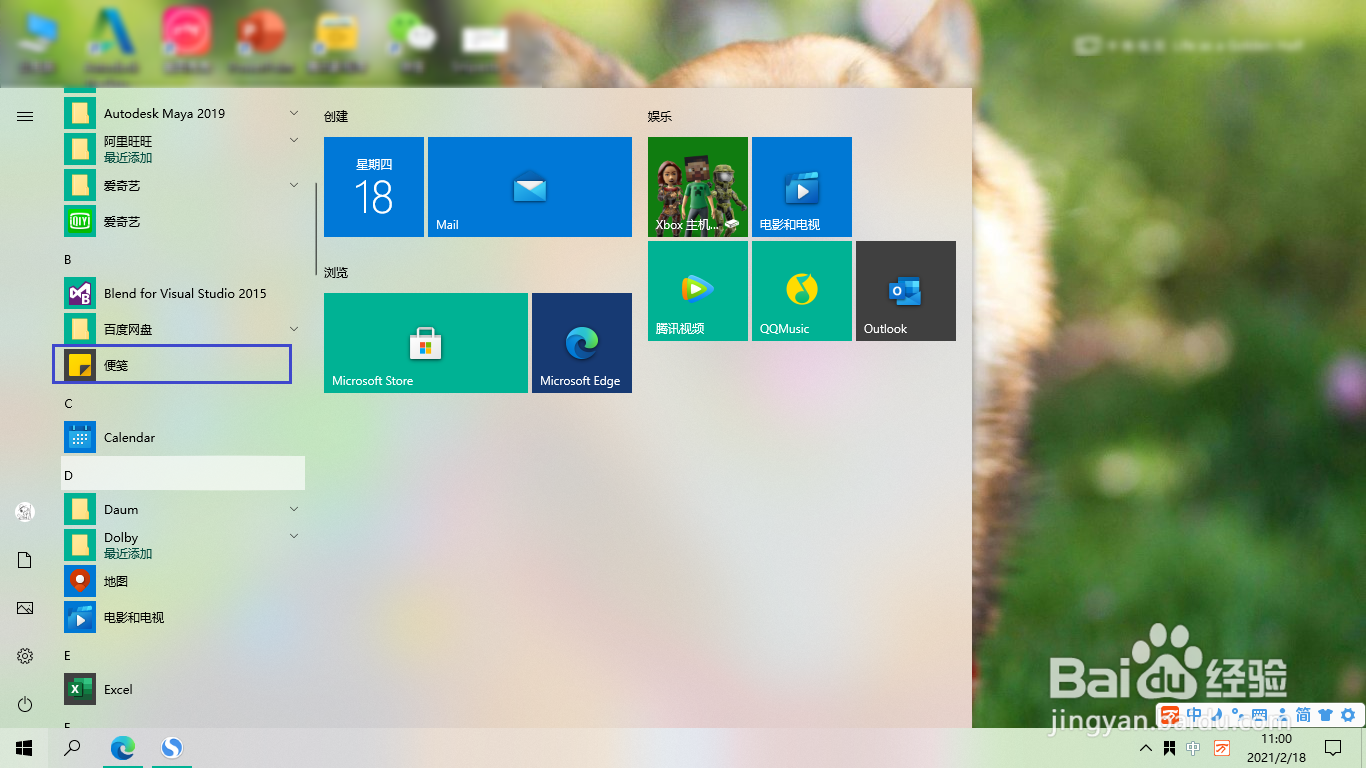The height and width of the screenshot is (768, 1366).
Task: Expand the Autodesk Maya 2019 folder chevron
Action: tap(294, 113)
